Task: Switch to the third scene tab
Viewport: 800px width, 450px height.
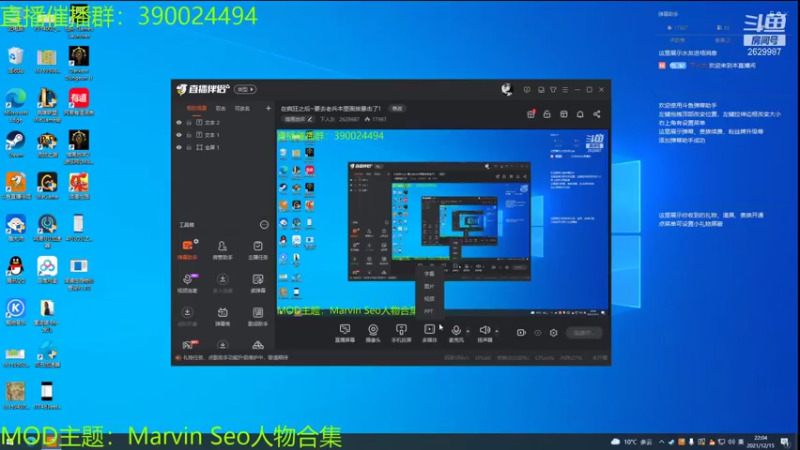Action: point(242,108)
